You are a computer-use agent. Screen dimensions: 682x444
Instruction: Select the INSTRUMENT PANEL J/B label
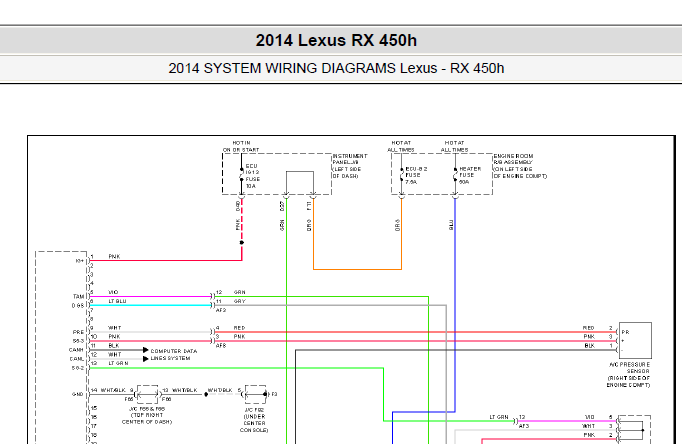[350, 166]
